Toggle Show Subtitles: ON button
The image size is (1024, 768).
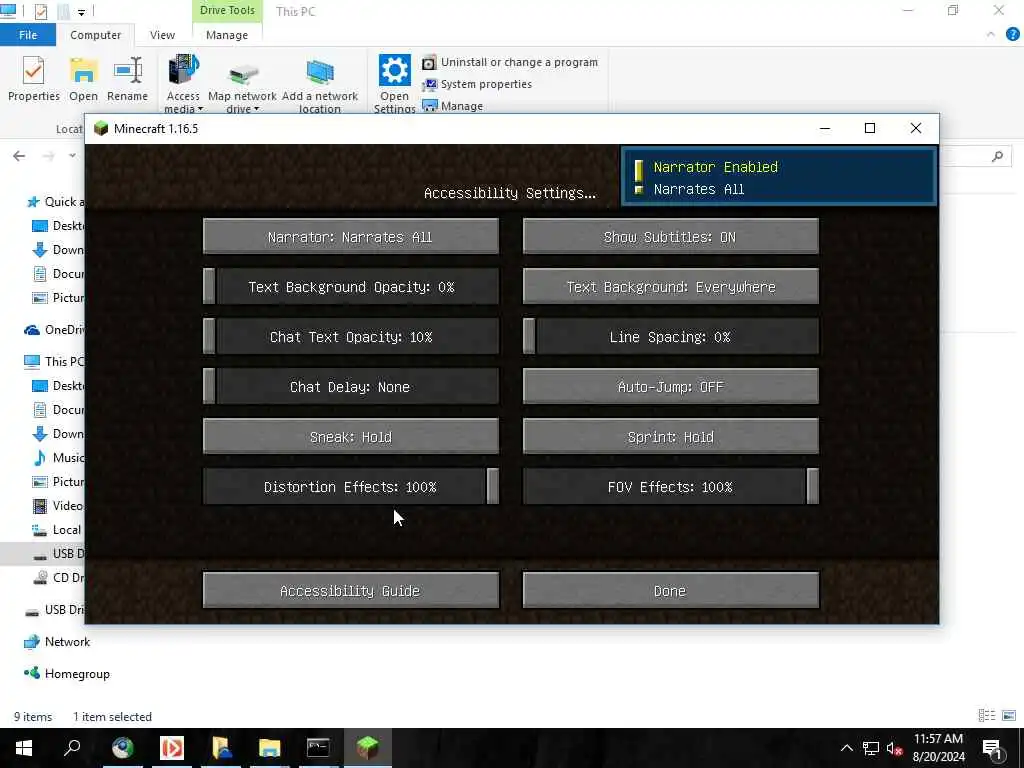point(670,236)
